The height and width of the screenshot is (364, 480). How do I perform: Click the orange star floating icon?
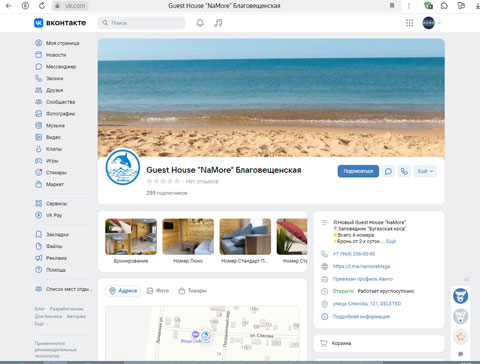pos(460,336)
